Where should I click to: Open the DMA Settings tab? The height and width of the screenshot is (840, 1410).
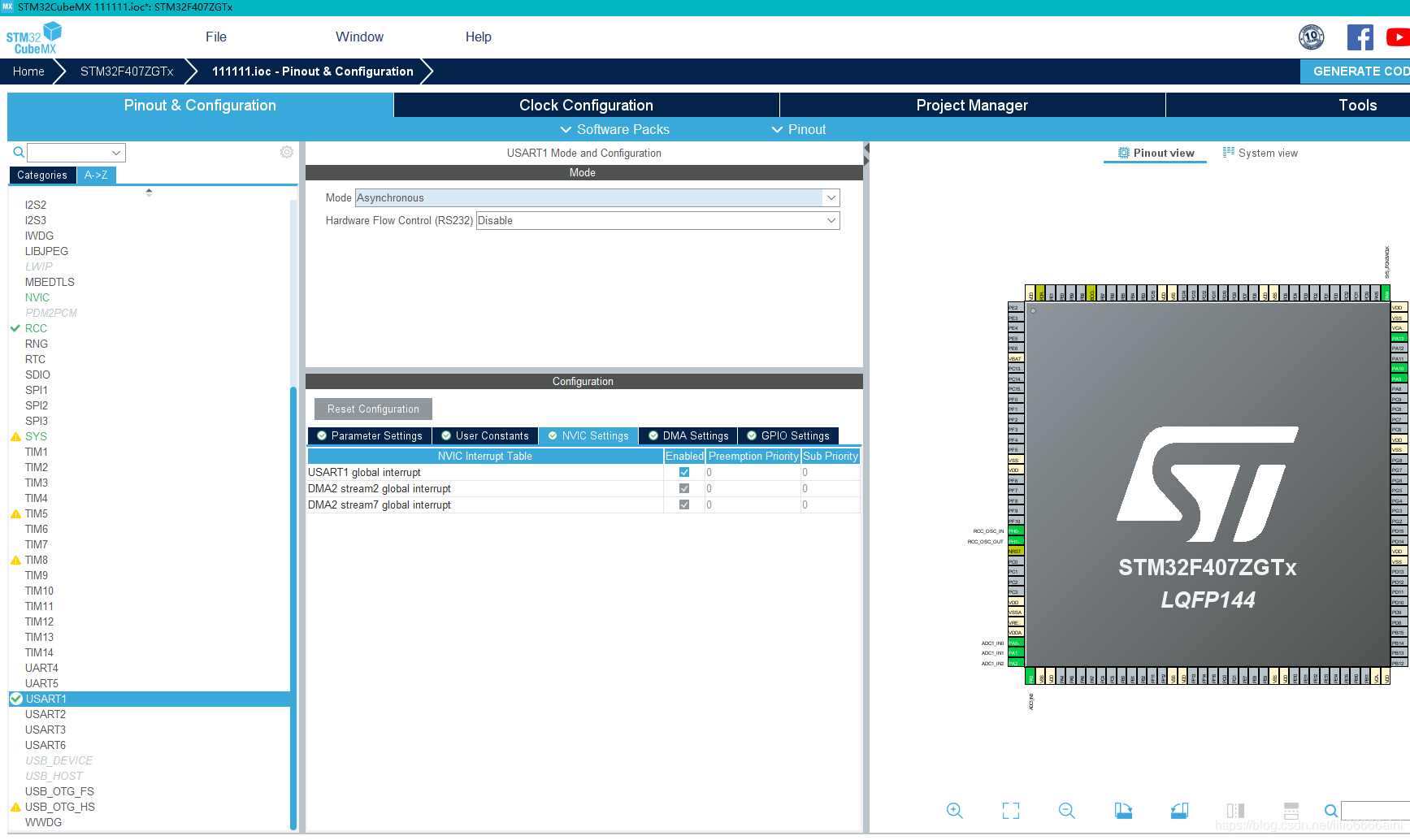(x=688, y=435)
